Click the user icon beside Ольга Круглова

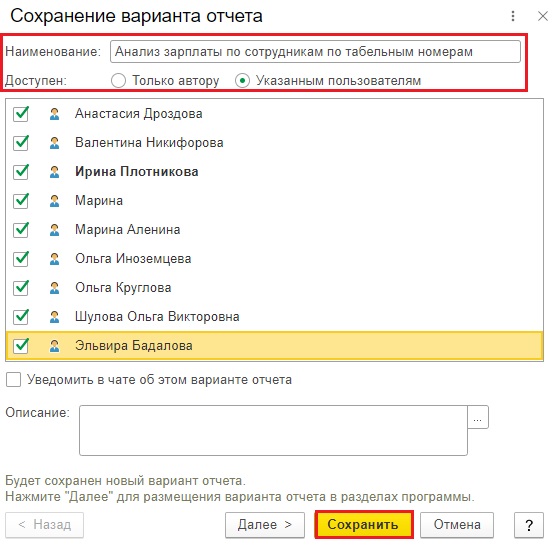tap(54, 288)
